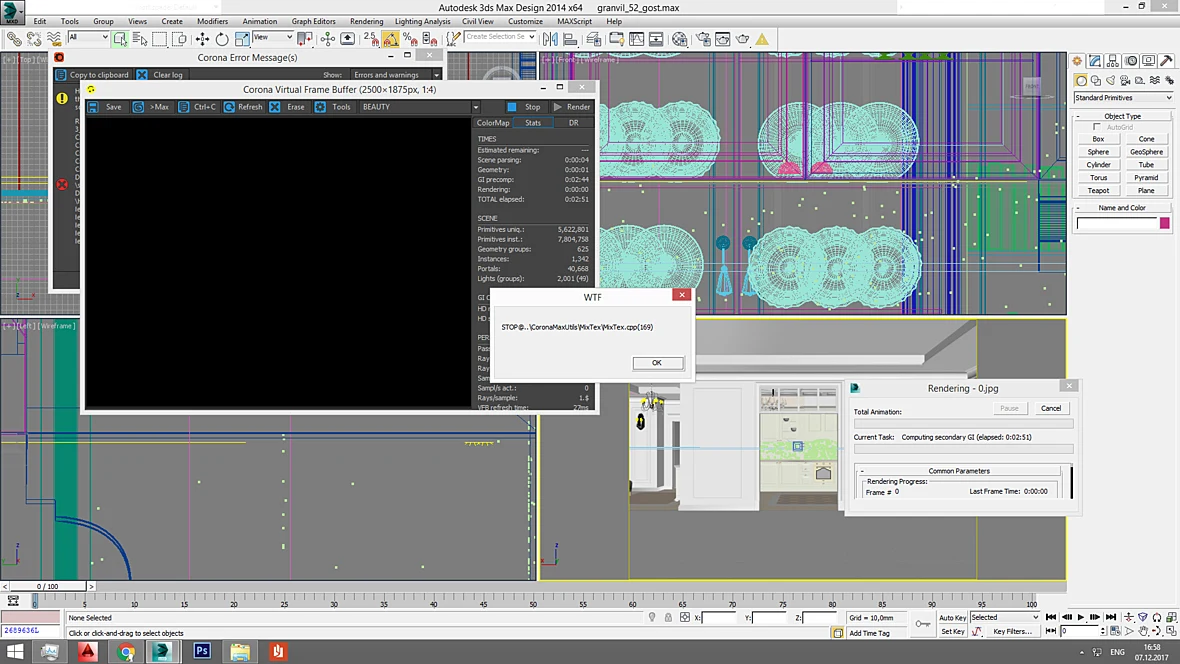The image size is (1180, 664).
Task: Click the Mirror tool icon
Action: click(550, 38)
